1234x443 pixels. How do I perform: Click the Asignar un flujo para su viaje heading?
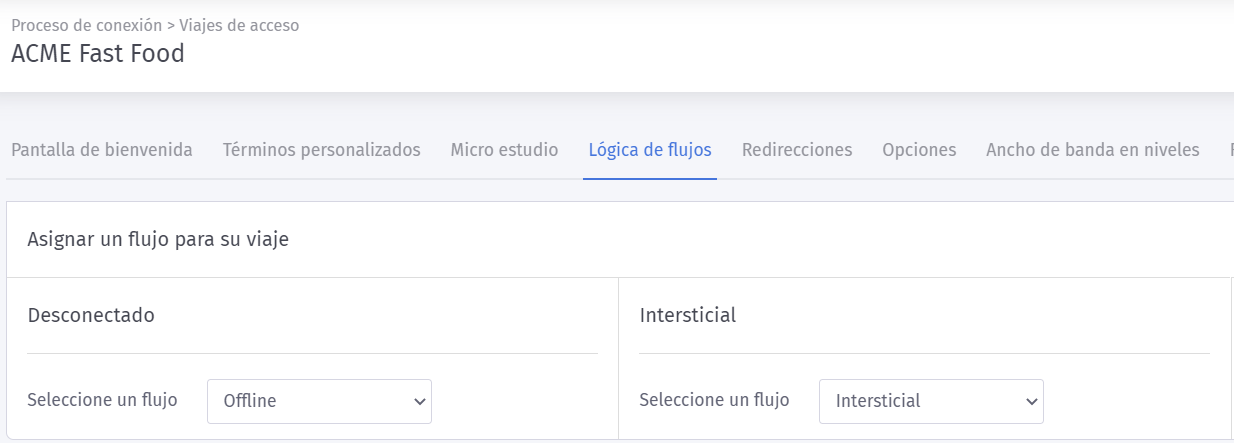(x=158, y=239)
